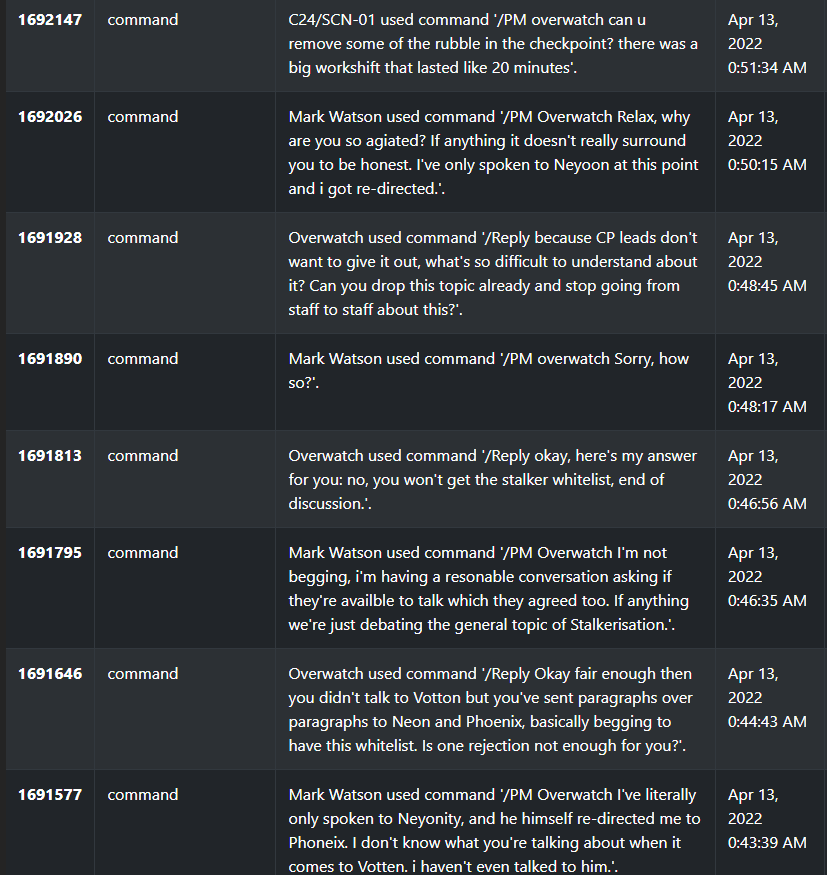Click the 'Okay fair enough then' reply text
Screen dimensions: 827x875
click(491, 710)
